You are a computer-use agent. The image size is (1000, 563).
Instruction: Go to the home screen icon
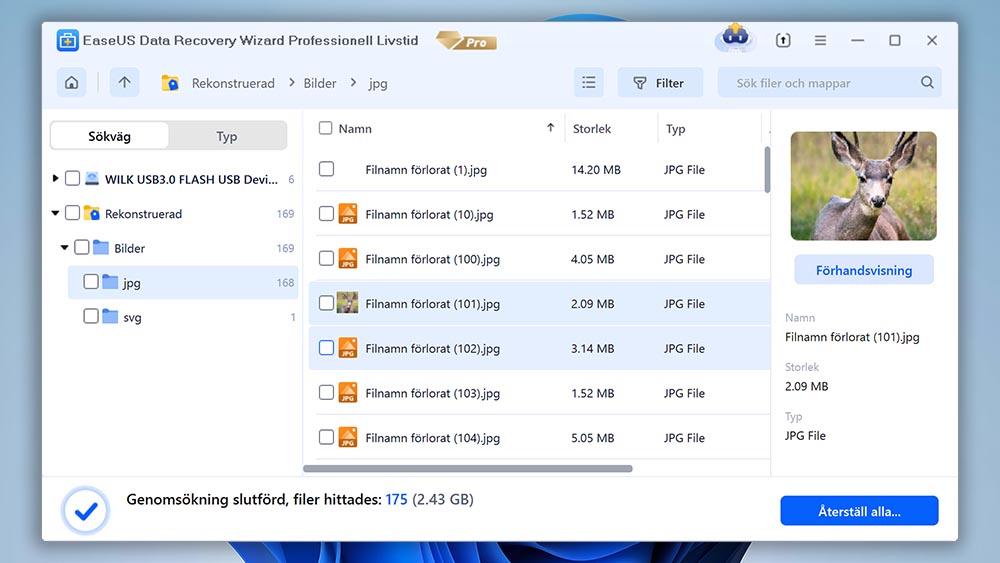tap(71, 82)
